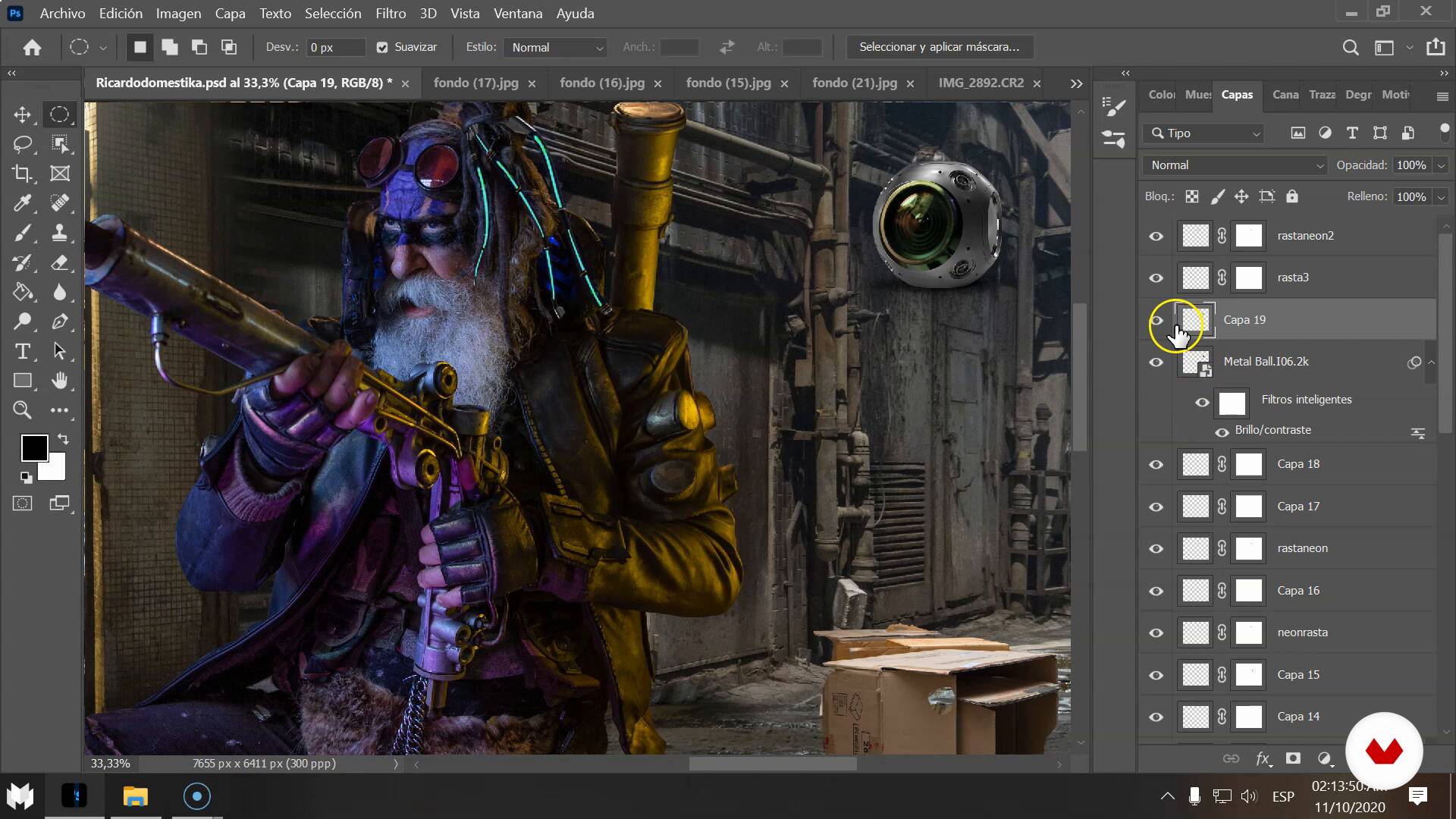Select the Crop tool
Screen dimensions: 1456x819
pyautogui.click(x=22, y=174)
